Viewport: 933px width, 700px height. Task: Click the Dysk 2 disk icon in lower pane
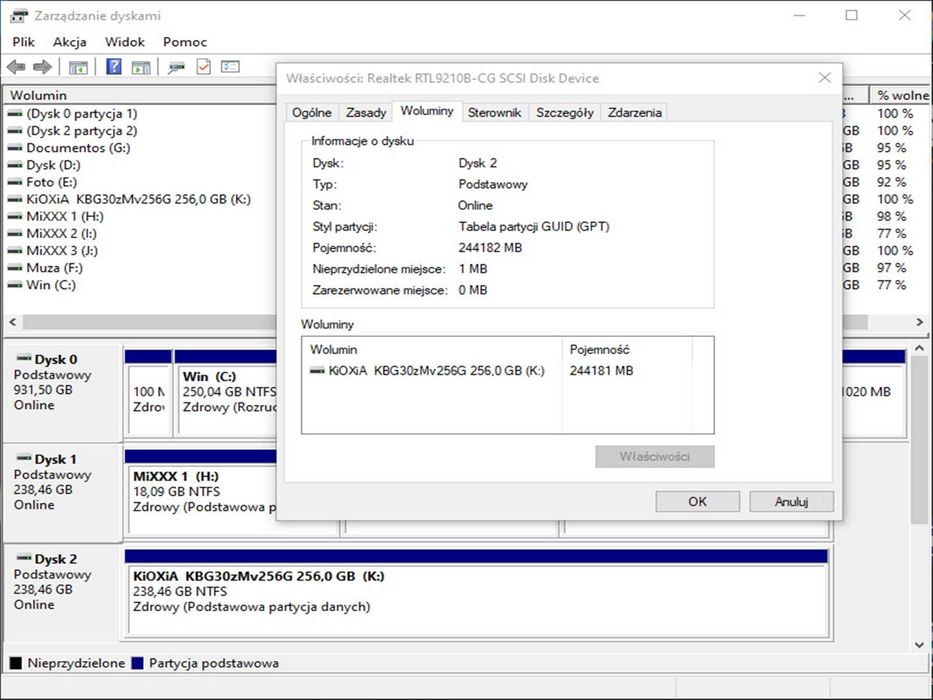pyautogui.click(x=24, y=558)
